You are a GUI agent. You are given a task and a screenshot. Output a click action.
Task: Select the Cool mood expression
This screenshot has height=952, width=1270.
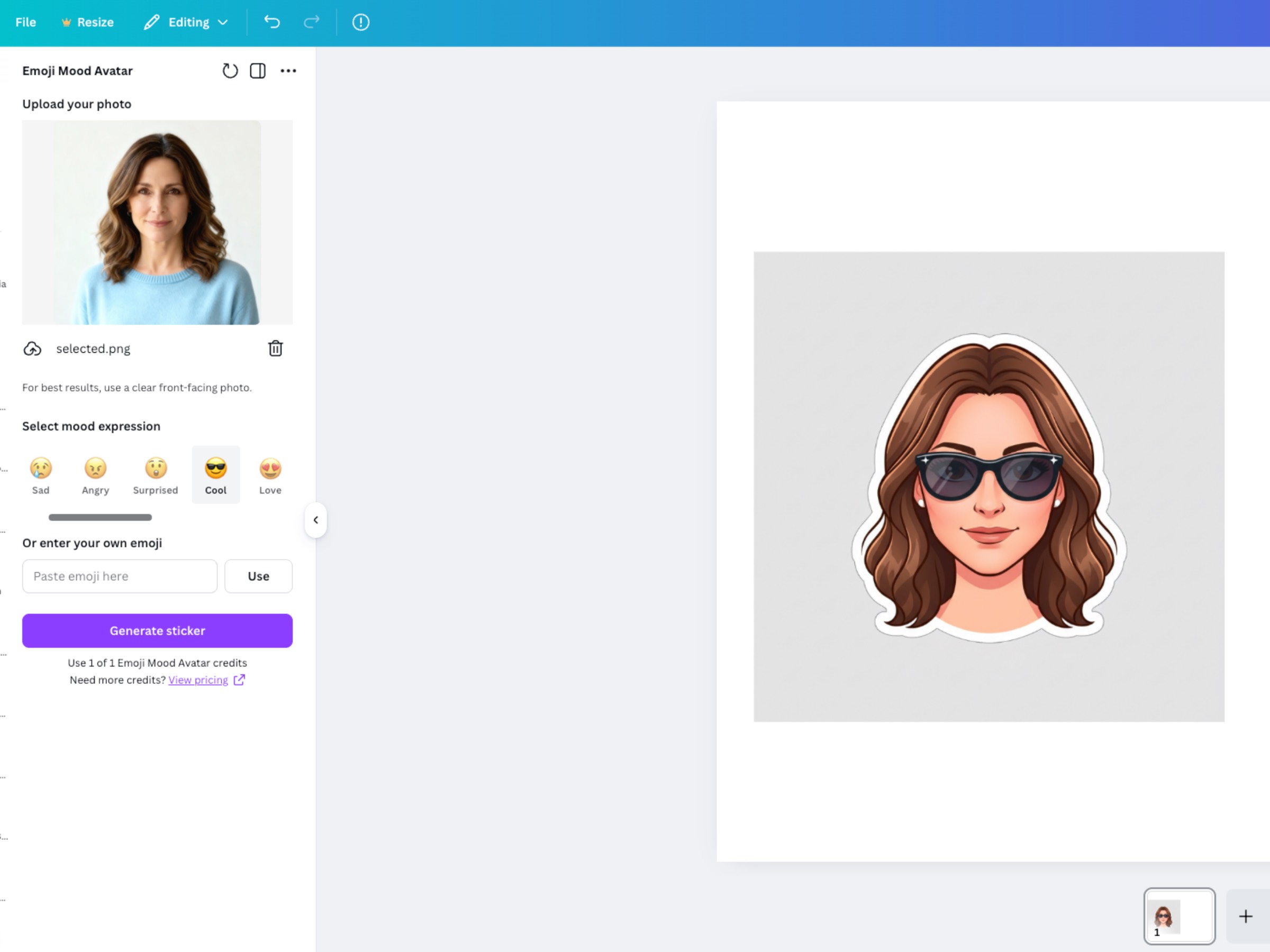pos(216,475)
